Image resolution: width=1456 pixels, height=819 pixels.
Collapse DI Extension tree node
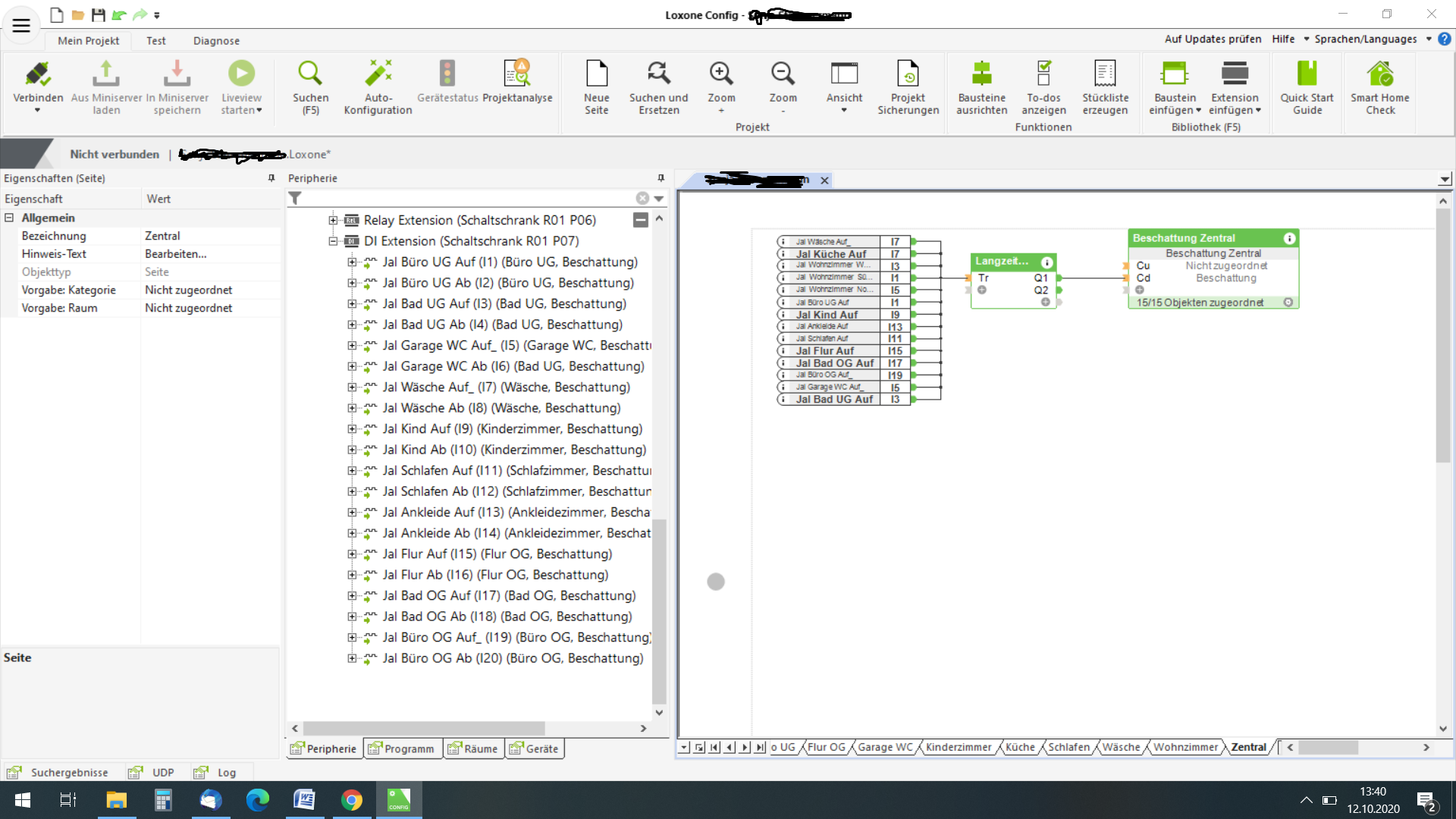[x=333, y=241]
